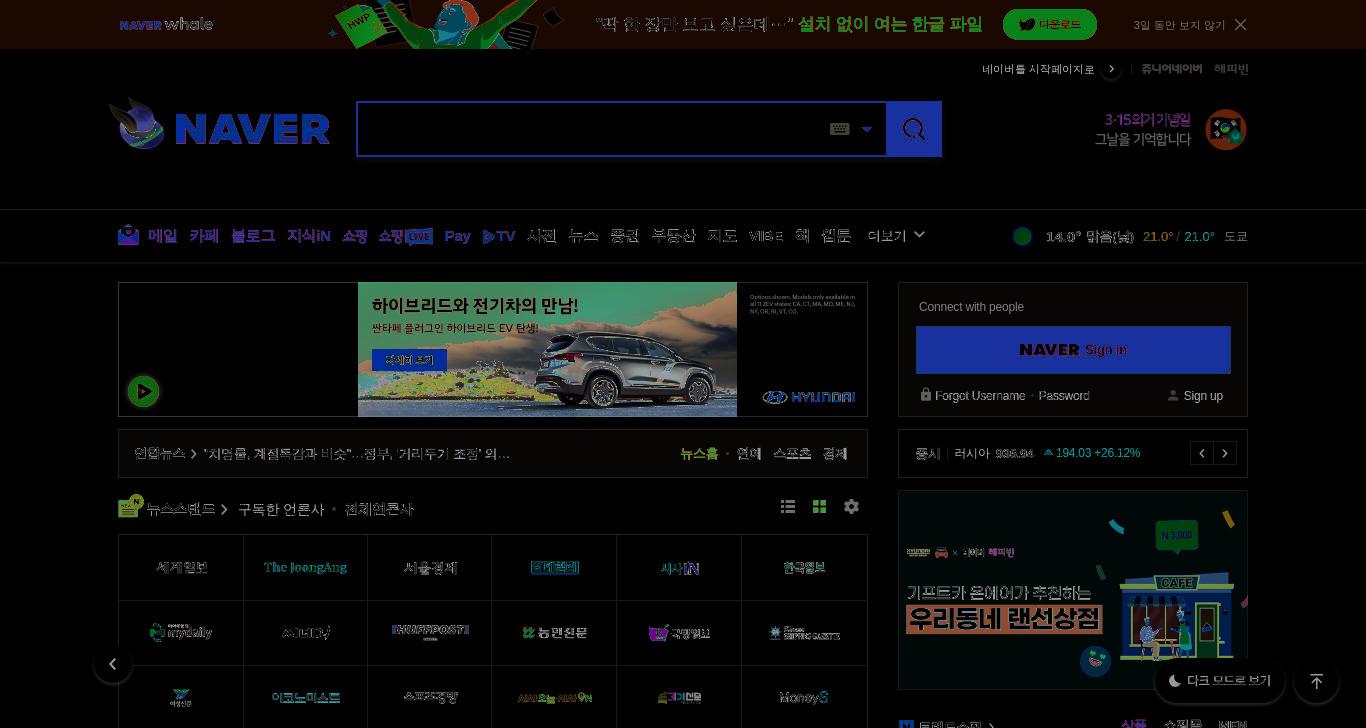This screenshot has height=728, width=1366.
Task: Click the Password recovery link
Action: [1064, 396]
